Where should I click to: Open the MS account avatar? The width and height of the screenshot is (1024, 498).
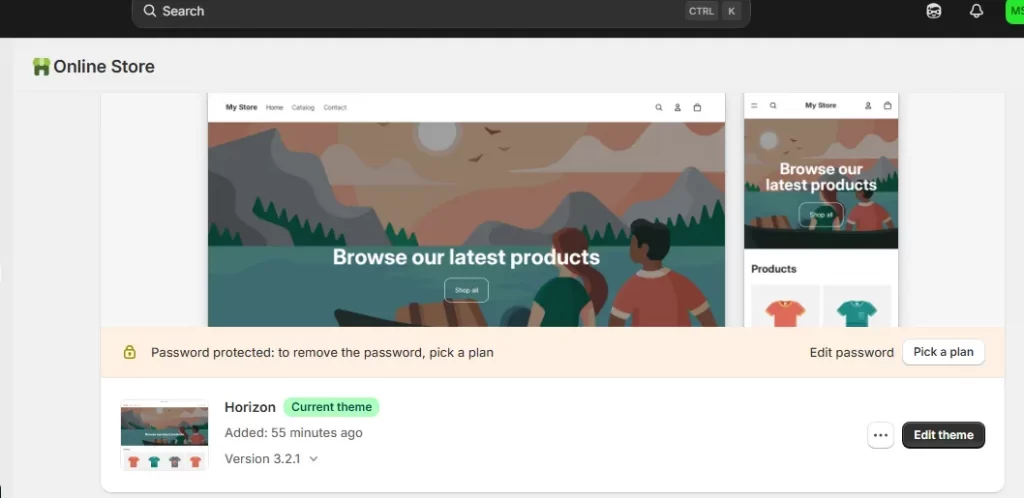[x=1015, y=11]
